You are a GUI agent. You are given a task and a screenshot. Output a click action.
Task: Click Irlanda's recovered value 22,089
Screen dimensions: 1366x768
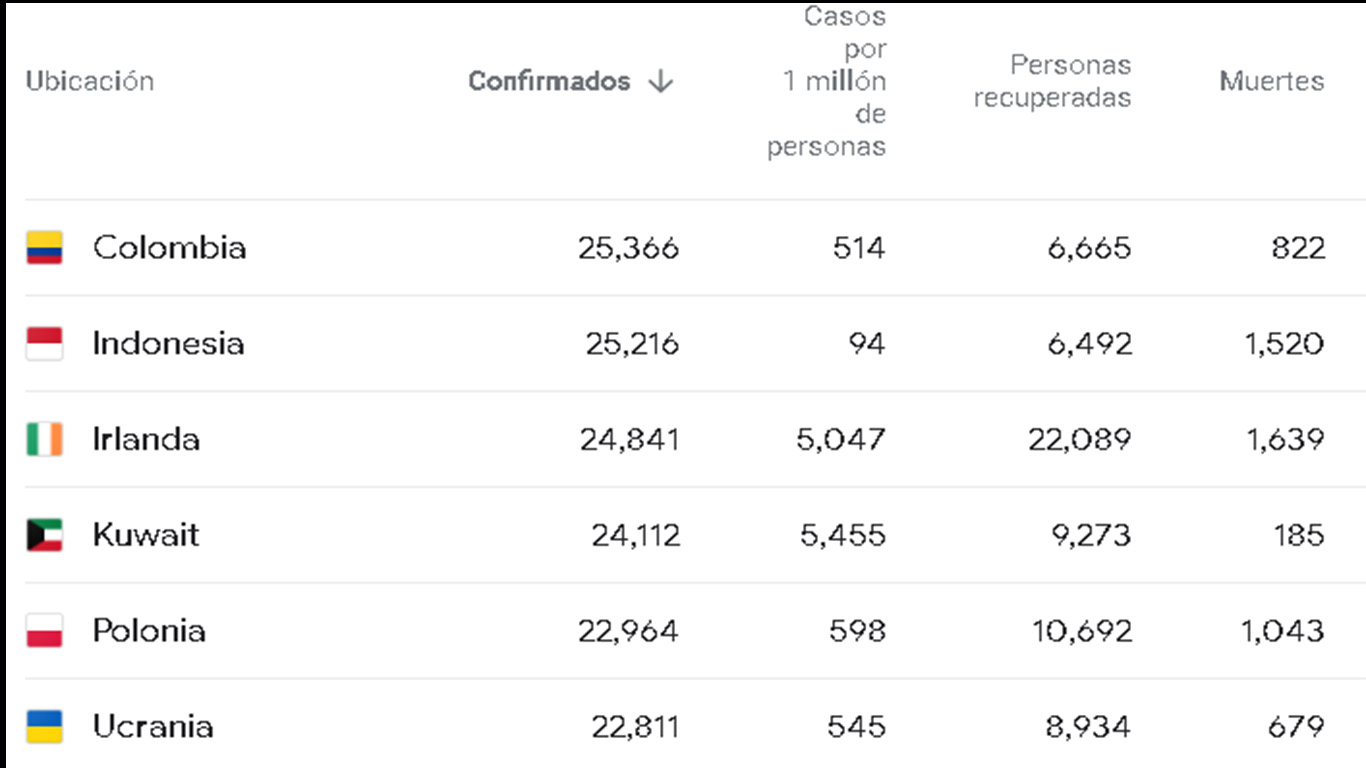click(1080, 439)
